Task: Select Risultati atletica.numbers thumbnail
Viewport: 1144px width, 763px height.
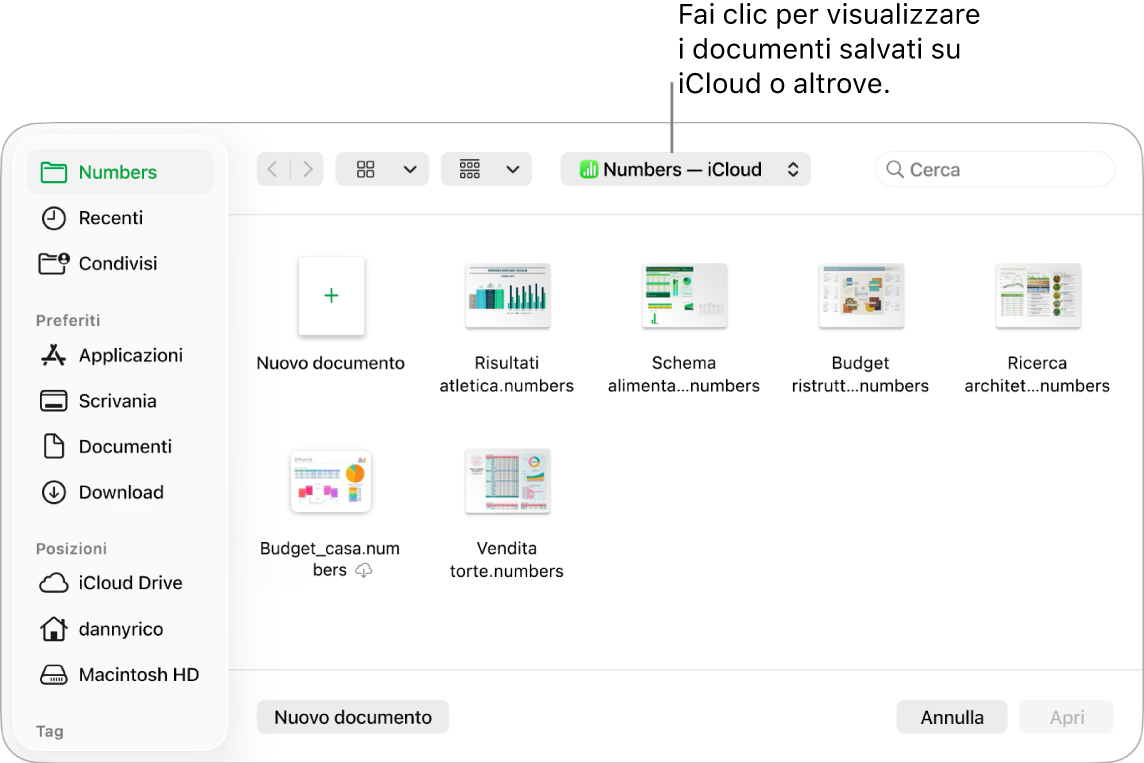Action: [x=508, y=295]
